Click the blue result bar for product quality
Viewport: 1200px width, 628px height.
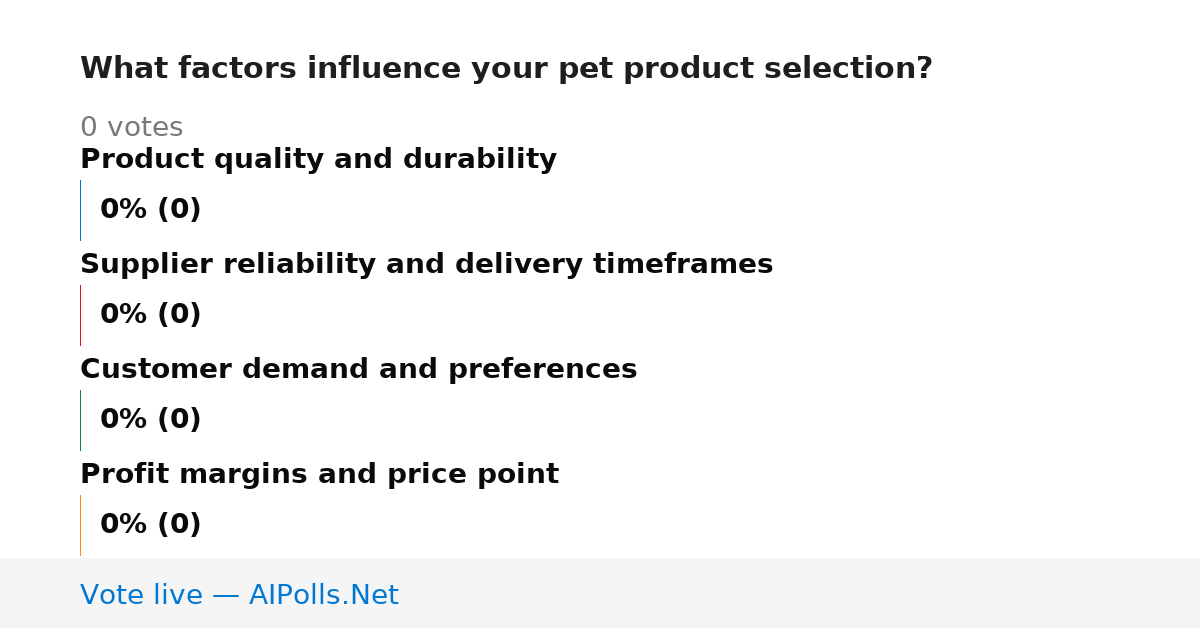tap(80, 210)
